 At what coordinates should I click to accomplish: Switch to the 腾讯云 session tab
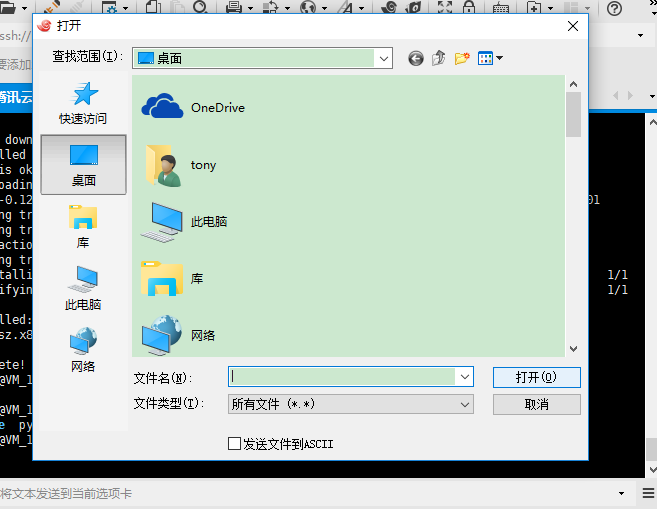tap(16, 97)
